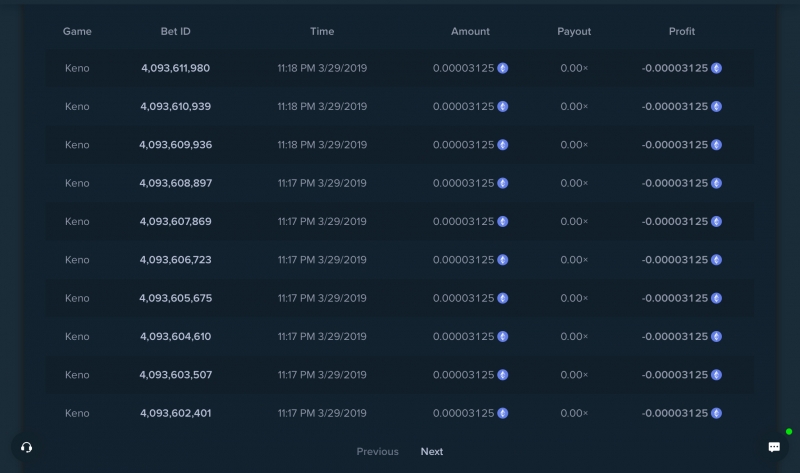The width and height of the screenshot is (800, 473).
Task: Open bet ID 4,093,607,869
Action: 176,221
